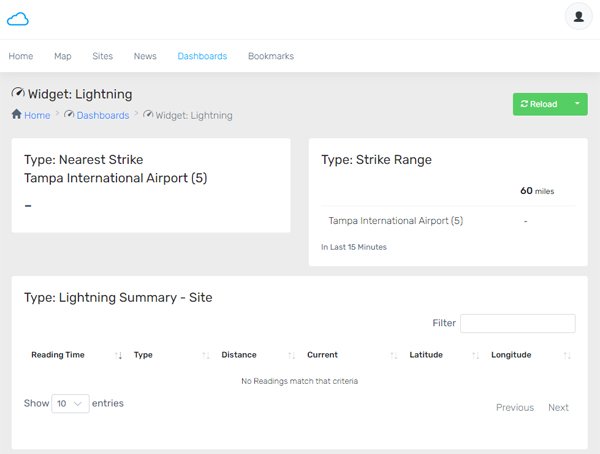This screenshot has width=600, height=454.
Task: Sort by Distance column arrows
Action: pos(291,355)
